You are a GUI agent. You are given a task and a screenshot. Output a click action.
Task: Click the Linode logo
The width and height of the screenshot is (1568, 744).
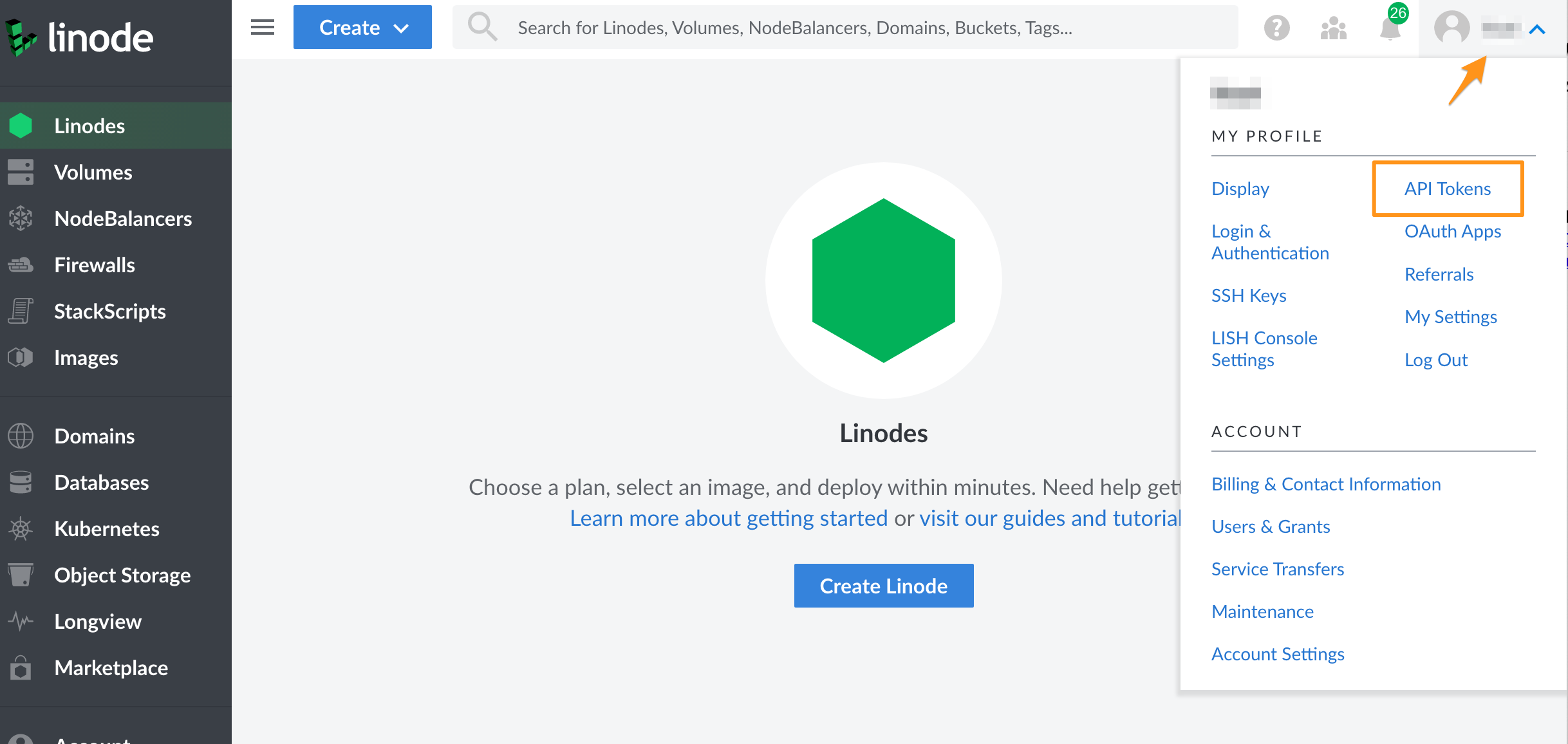click(79, 37)
